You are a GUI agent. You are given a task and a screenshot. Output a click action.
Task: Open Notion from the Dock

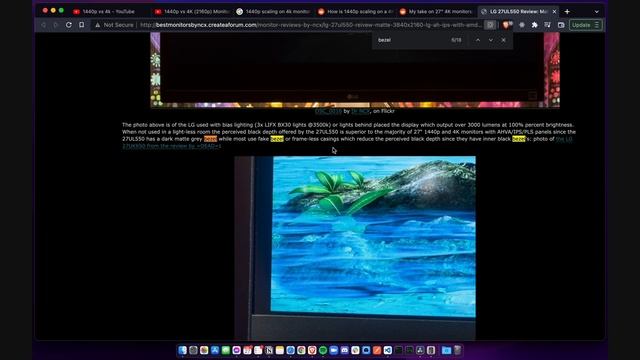pyautogui.click(x=269, y=350)
